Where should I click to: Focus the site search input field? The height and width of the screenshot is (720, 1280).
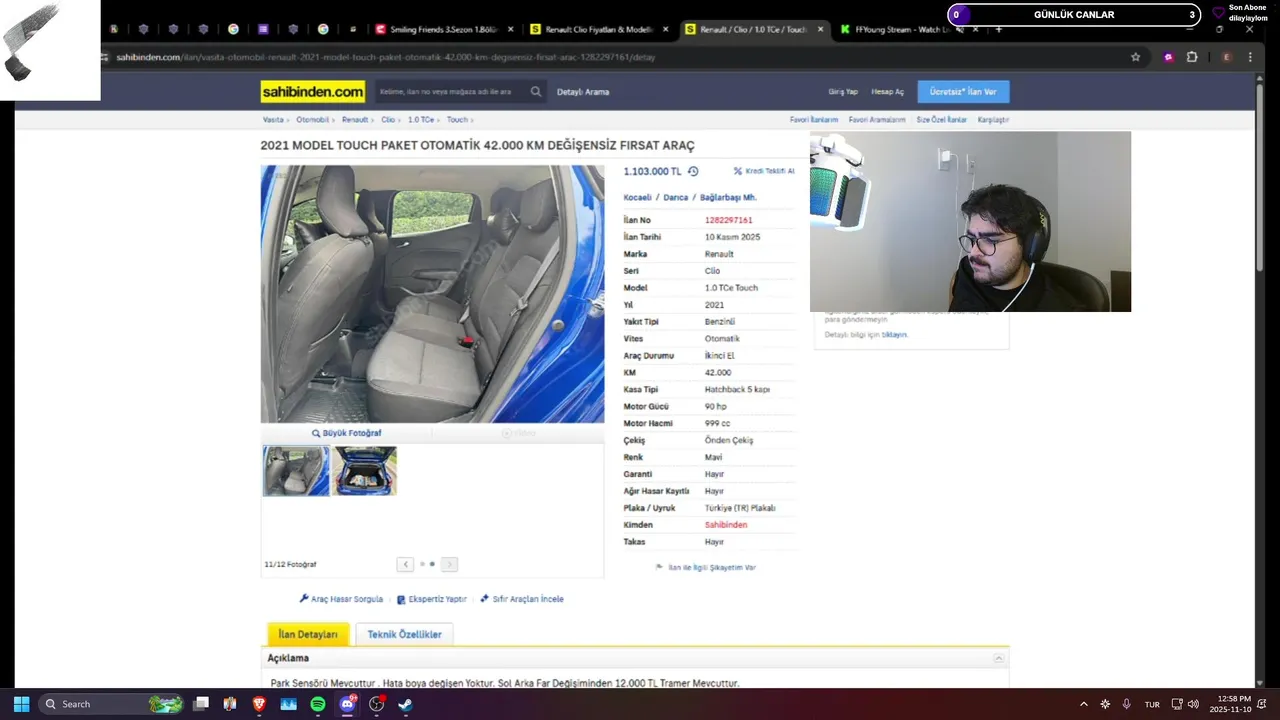point(452,92)
